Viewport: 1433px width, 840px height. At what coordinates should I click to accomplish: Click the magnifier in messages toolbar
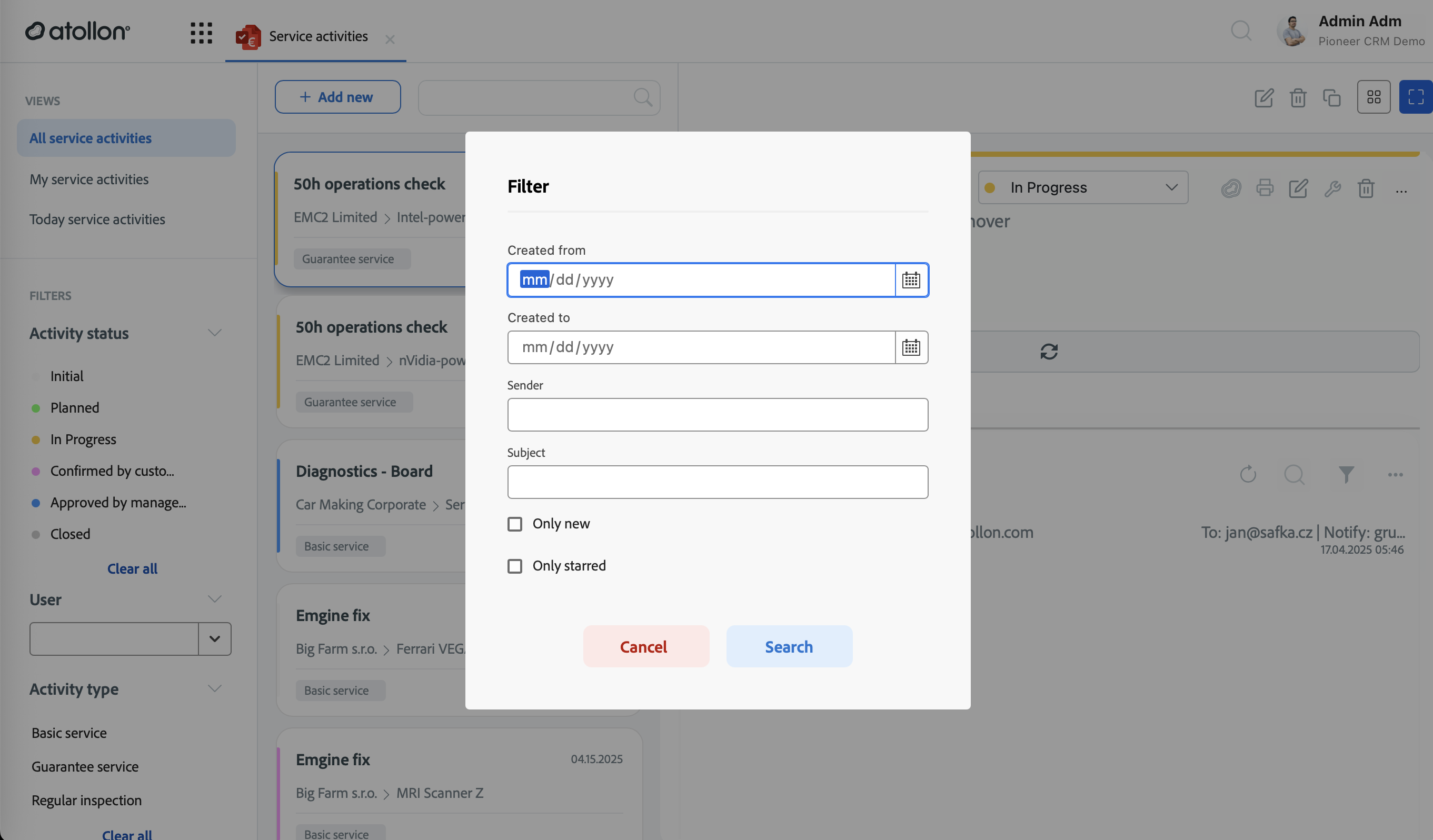point(1294,474)
